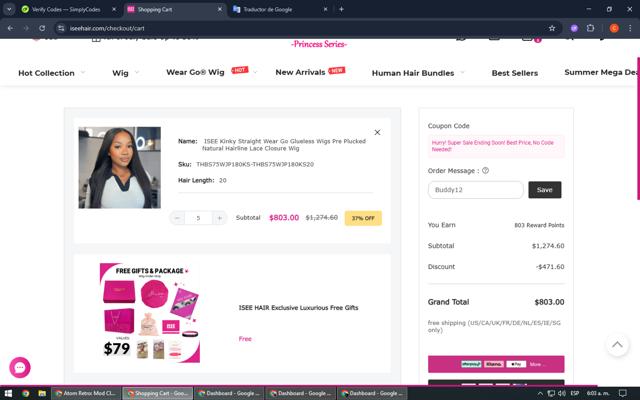Open the Best Sellers menu item
This screenshot has width=640, height=400.
click(x=515, y=73)
